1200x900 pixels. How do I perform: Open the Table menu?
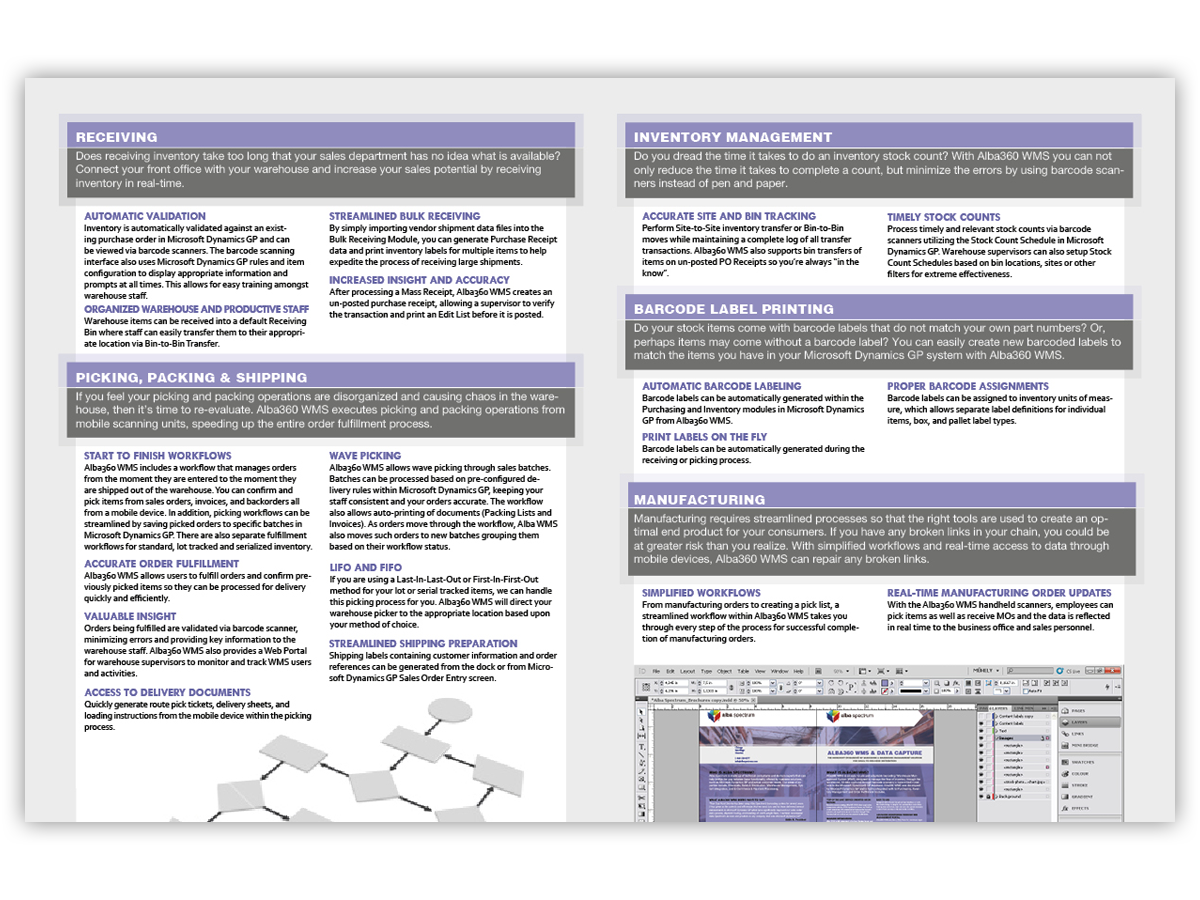pyautogui.click(x=743, y=671)
